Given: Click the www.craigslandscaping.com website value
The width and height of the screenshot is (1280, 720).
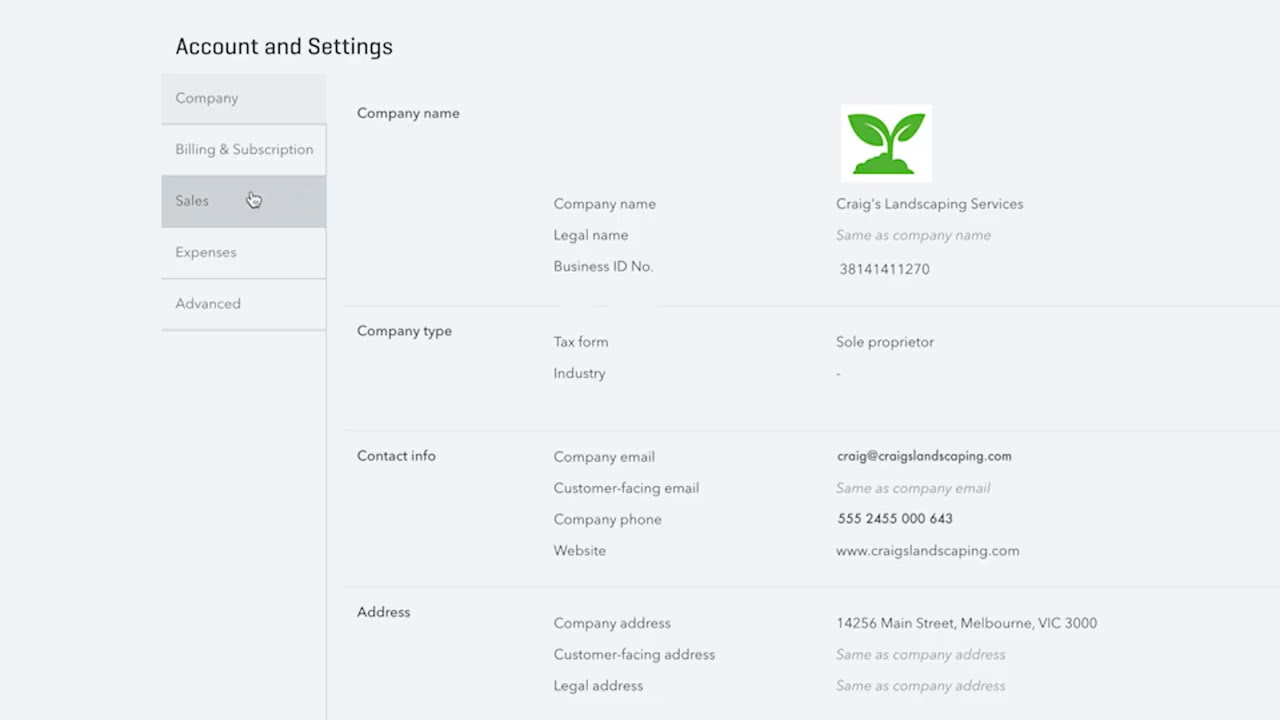Looking at the screenshot, I should click(x=927, y=551).
